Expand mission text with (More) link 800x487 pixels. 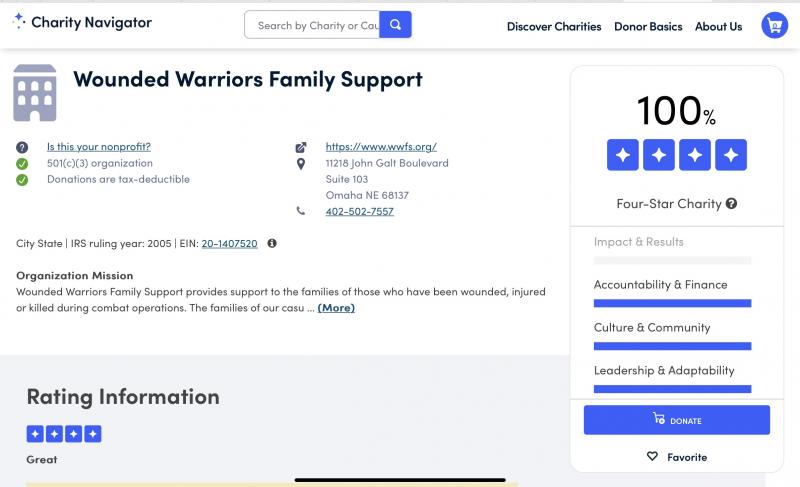pos(336,307)
